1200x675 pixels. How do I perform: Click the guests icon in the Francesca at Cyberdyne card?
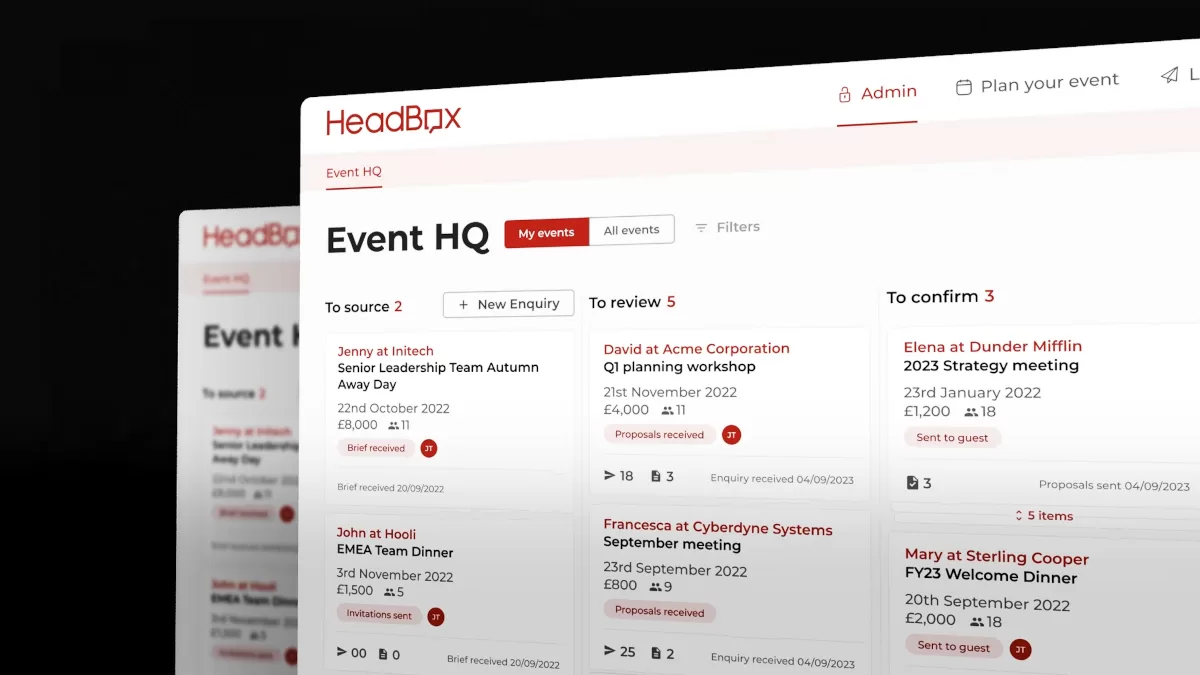[655, 587]
